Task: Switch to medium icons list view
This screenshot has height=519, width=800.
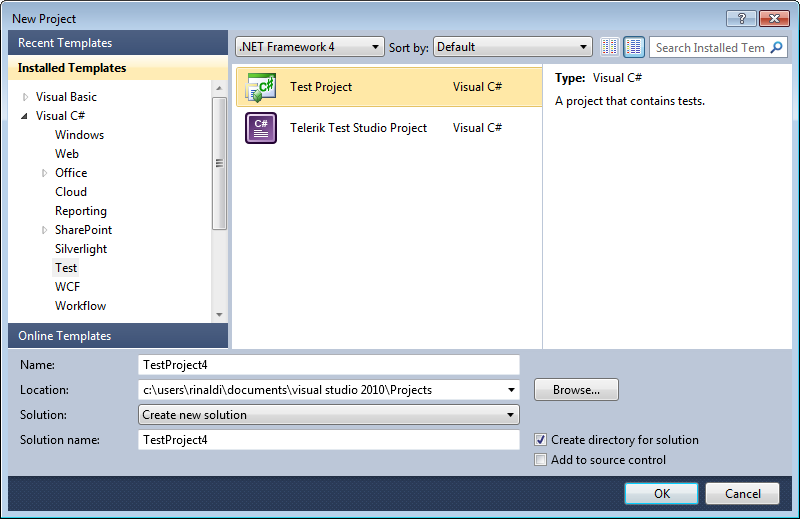Action: [x=634, y=47]
